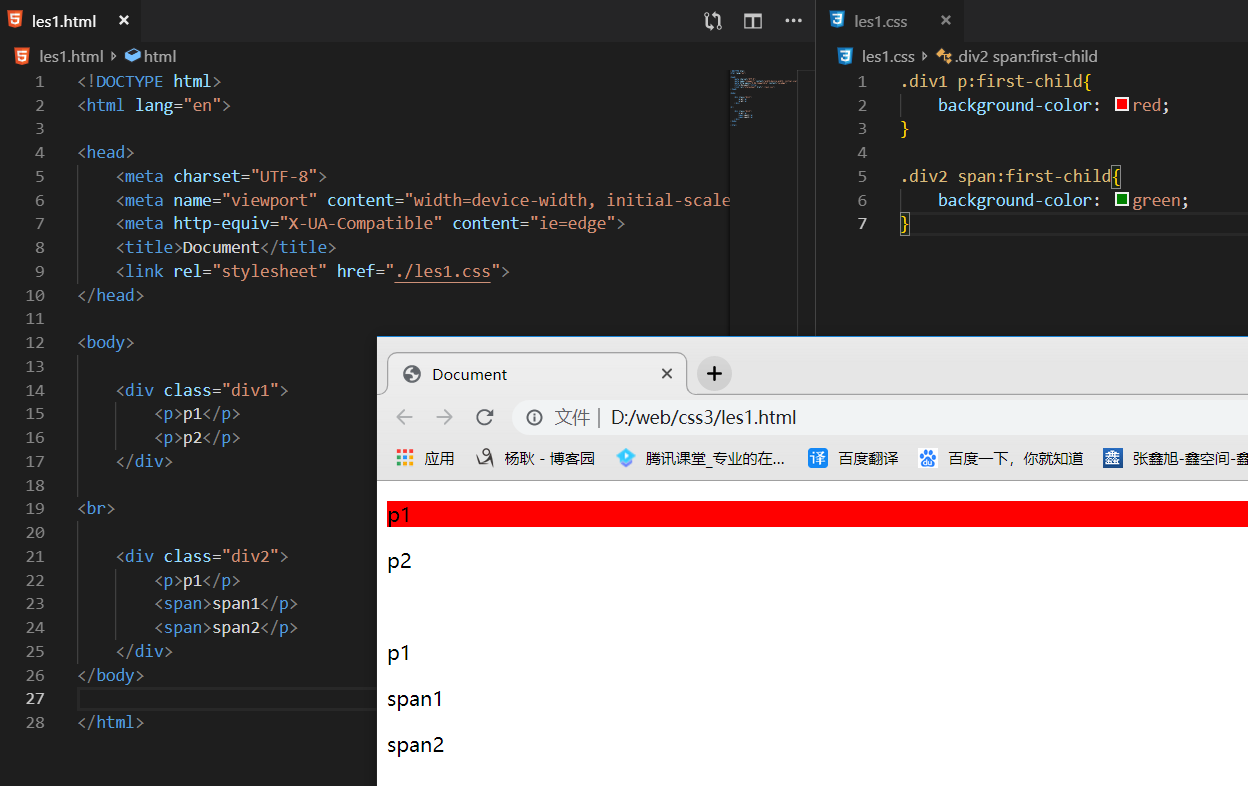1248x786 pixels.
Task: Open the green color swatch picker
Action: [x=1122, y=200]
